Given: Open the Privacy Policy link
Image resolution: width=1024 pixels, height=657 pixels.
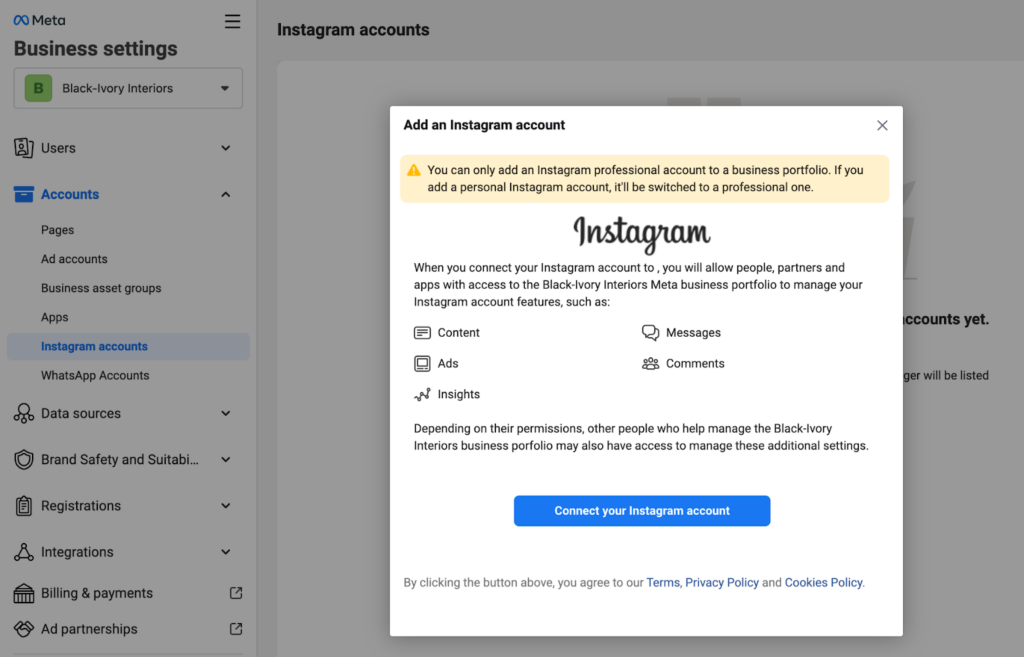Looking at the screenshot, I should pyautogui.click(x=722, y=583).
